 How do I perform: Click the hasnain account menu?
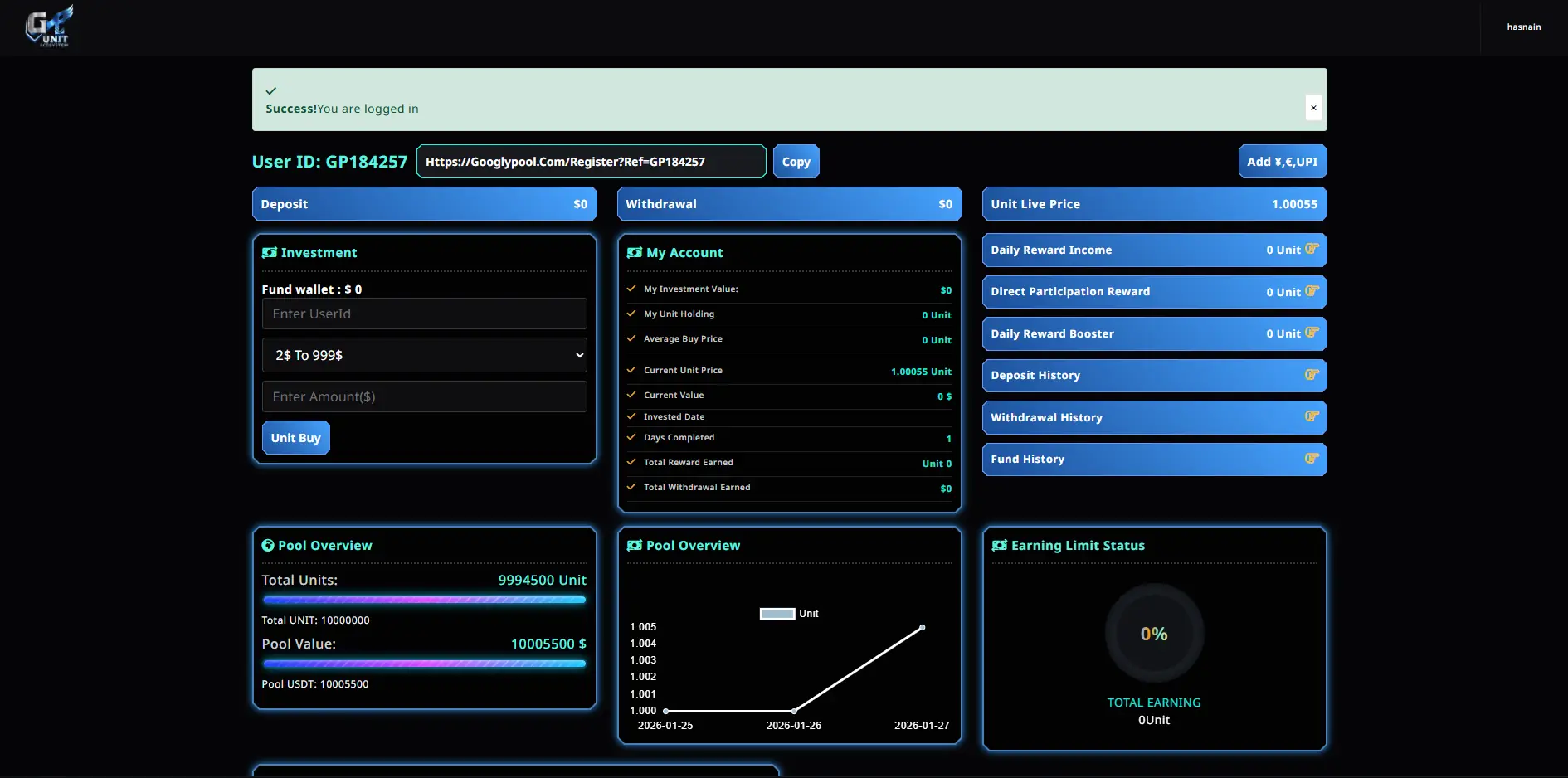[1524, 26]
